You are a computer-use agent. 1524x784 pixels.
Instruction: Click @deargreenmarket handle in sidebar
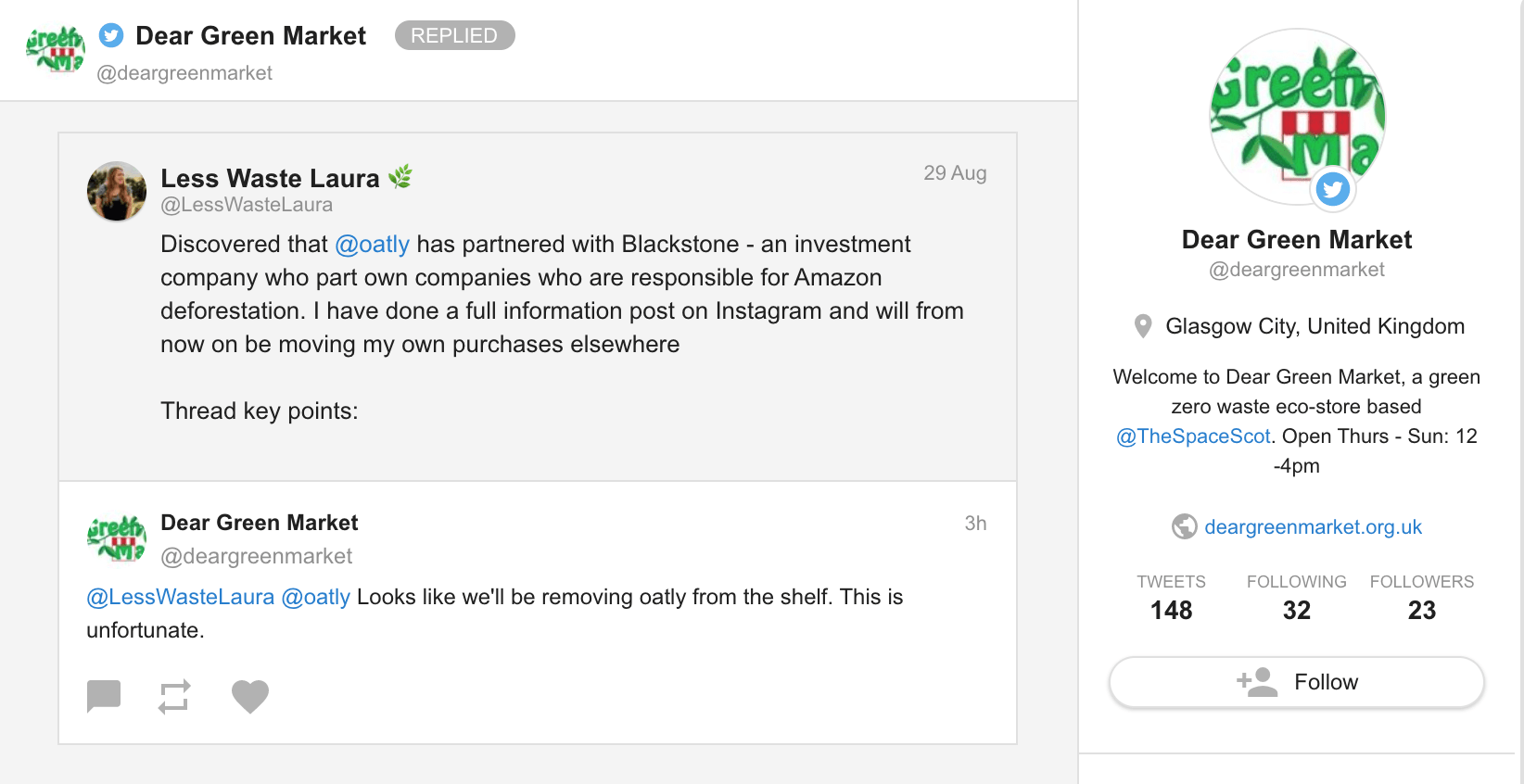(1296, 270)
